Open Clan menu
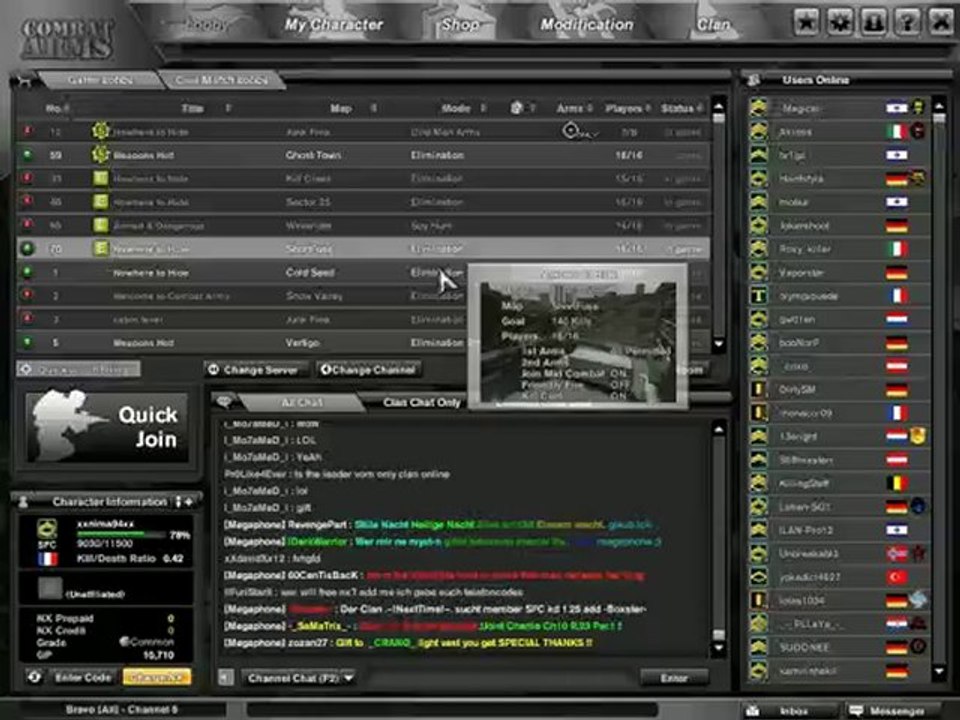 click(x=713, y=25)
